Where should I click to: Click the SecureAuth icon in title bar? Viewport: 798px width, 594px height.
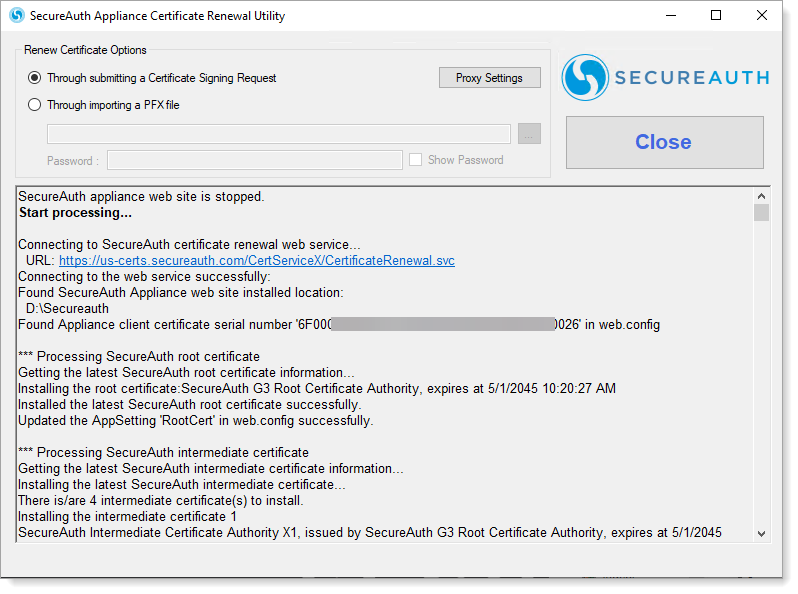coord(16,15)
